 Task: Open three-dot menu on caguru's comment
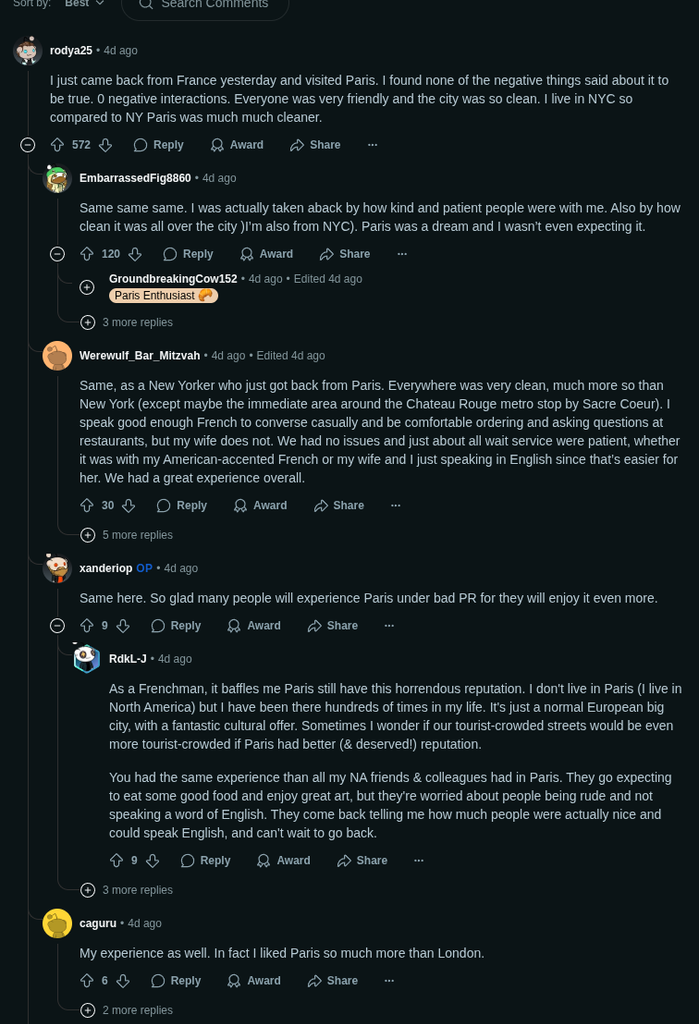(389, 981)
